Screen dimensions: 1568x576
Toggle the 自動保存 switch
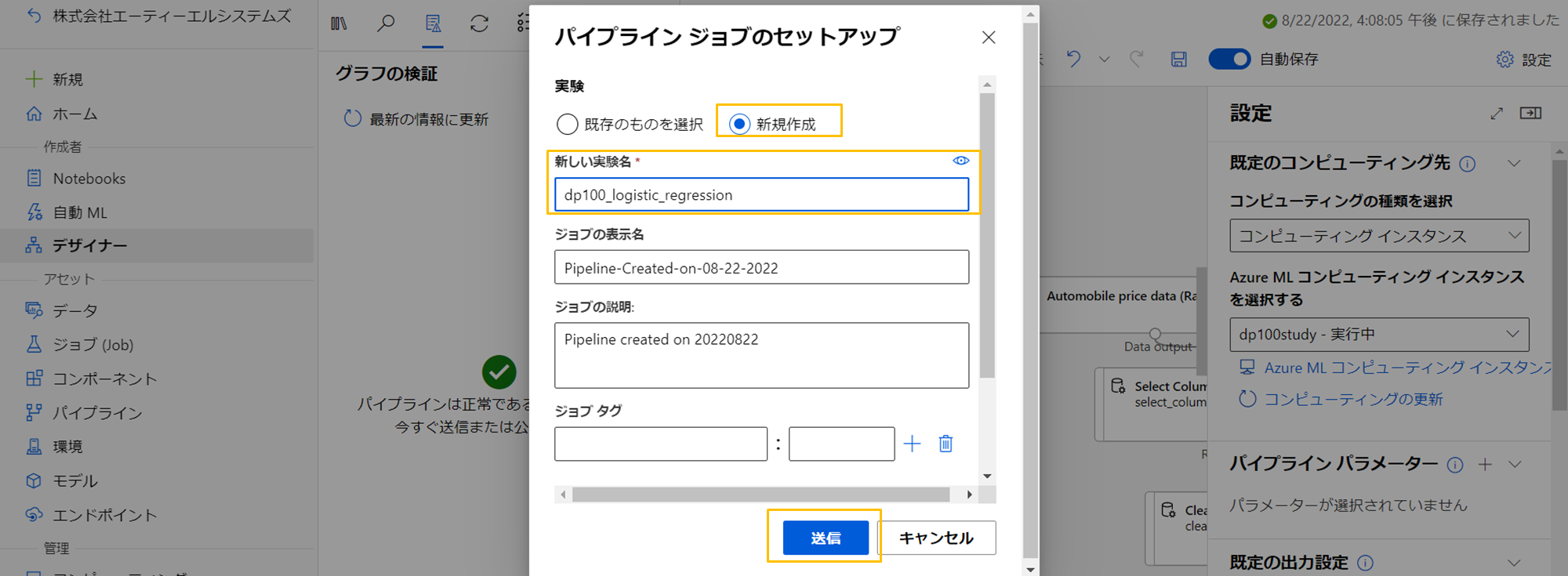1229,59
